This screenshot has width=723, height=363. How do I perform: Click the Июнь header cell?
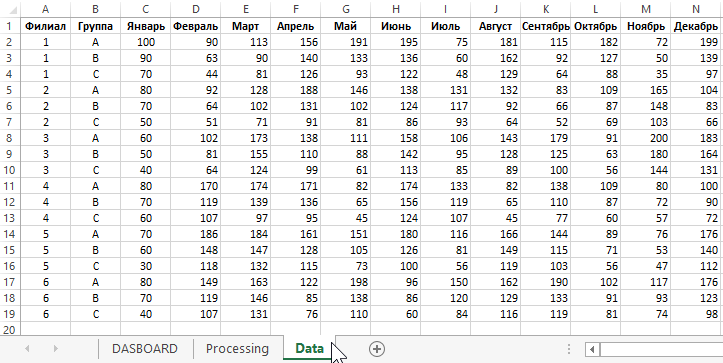pyautogui.click(x=396, y=26)
